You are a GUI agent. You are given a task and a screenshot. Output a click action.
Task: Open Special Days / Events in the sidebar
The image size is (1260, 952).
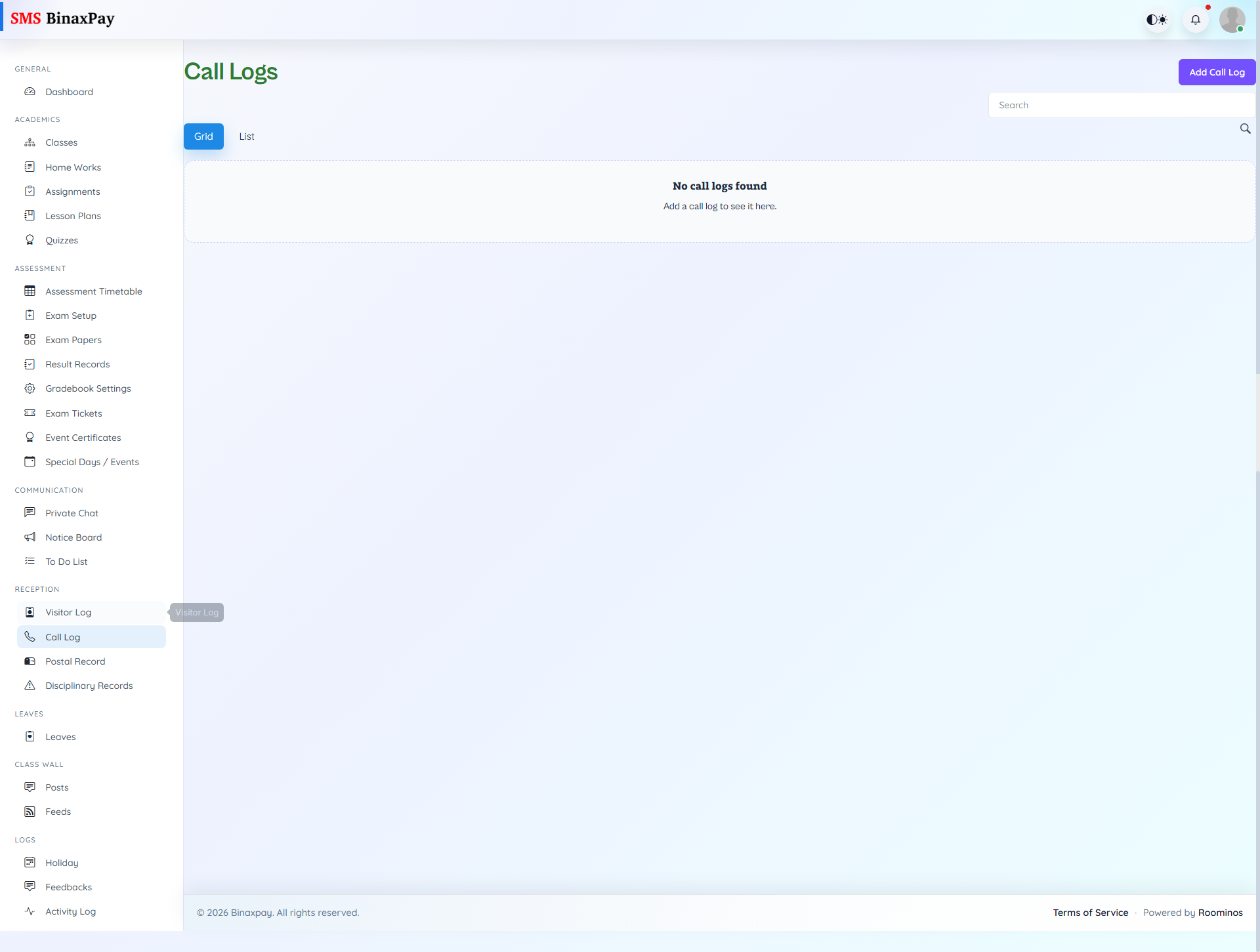click(92, 461)
